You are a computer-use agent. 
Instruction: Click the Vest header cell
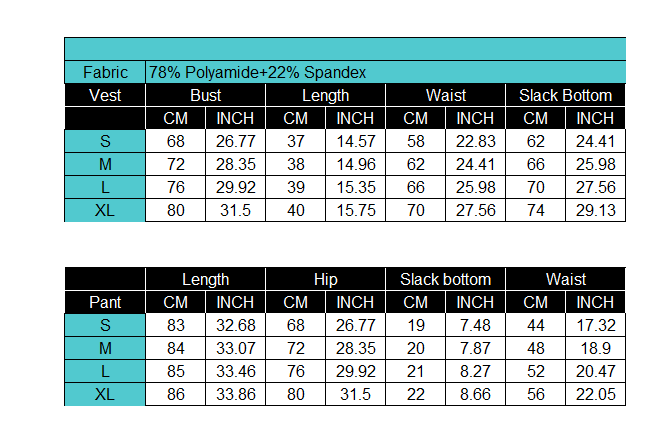105,95
